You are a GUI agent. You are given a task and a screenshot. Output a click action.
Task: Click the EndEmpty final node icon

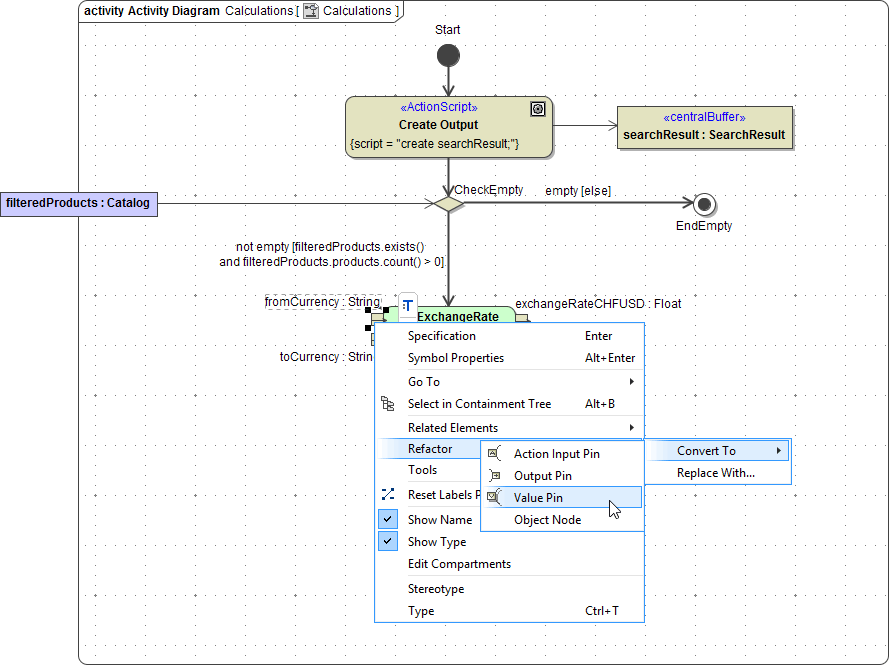[x=704, y=204]
